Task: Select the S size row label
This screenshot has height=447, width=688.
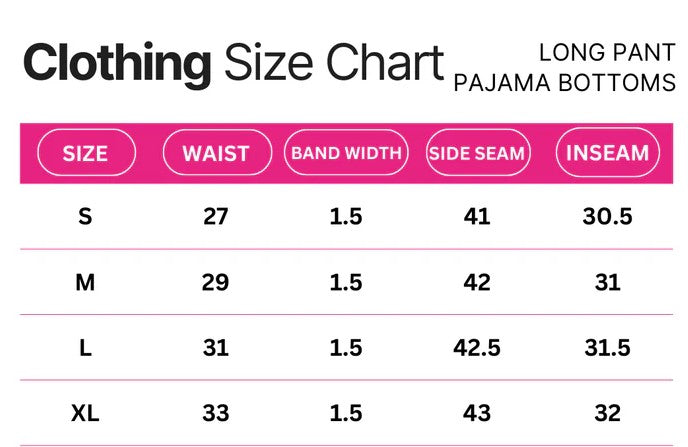Action: [x=85, y=216]
